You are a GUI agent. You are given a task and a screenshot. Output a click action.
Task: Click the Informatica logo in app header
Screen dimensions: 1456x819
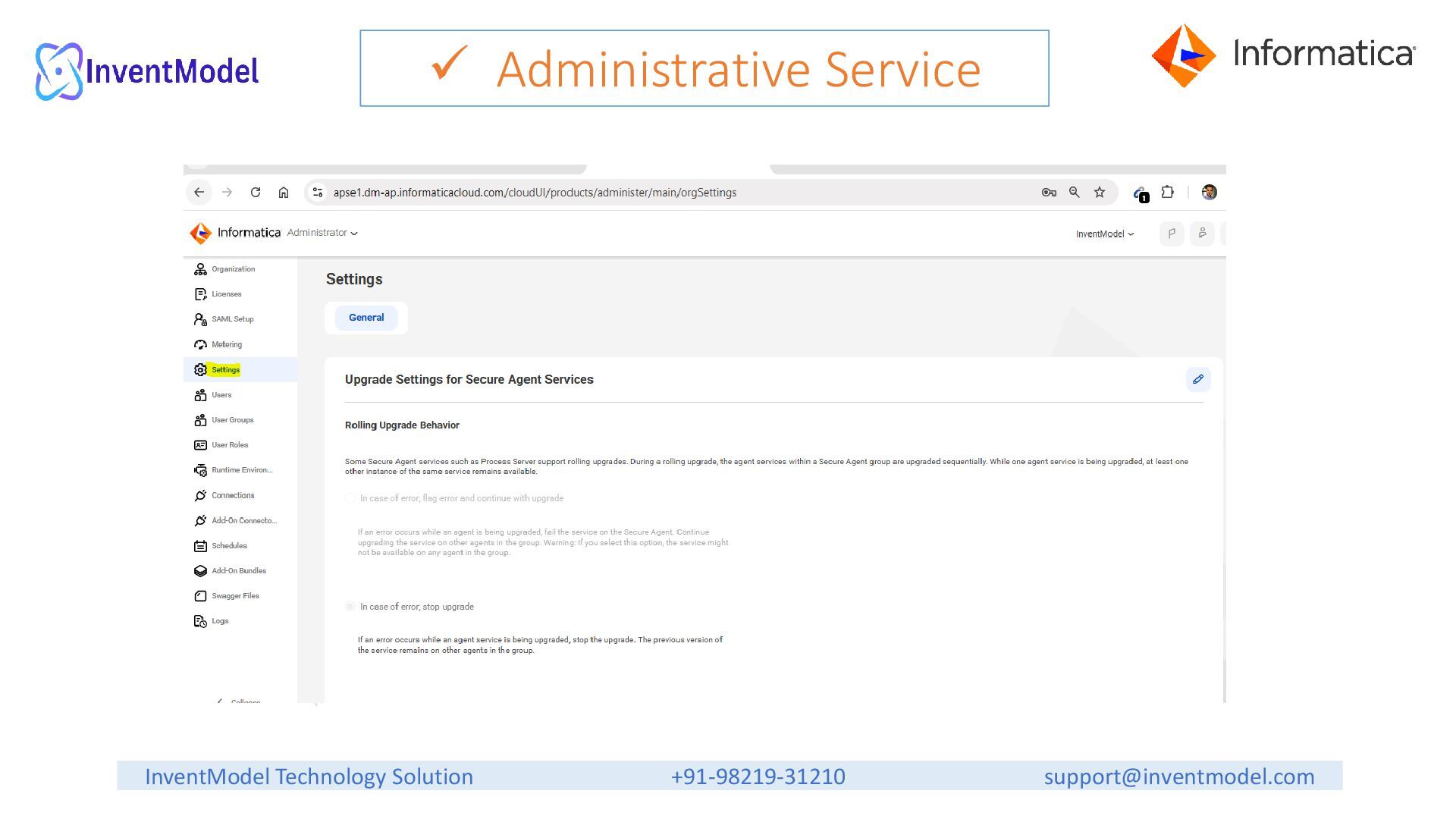click(x=235, y=233)
